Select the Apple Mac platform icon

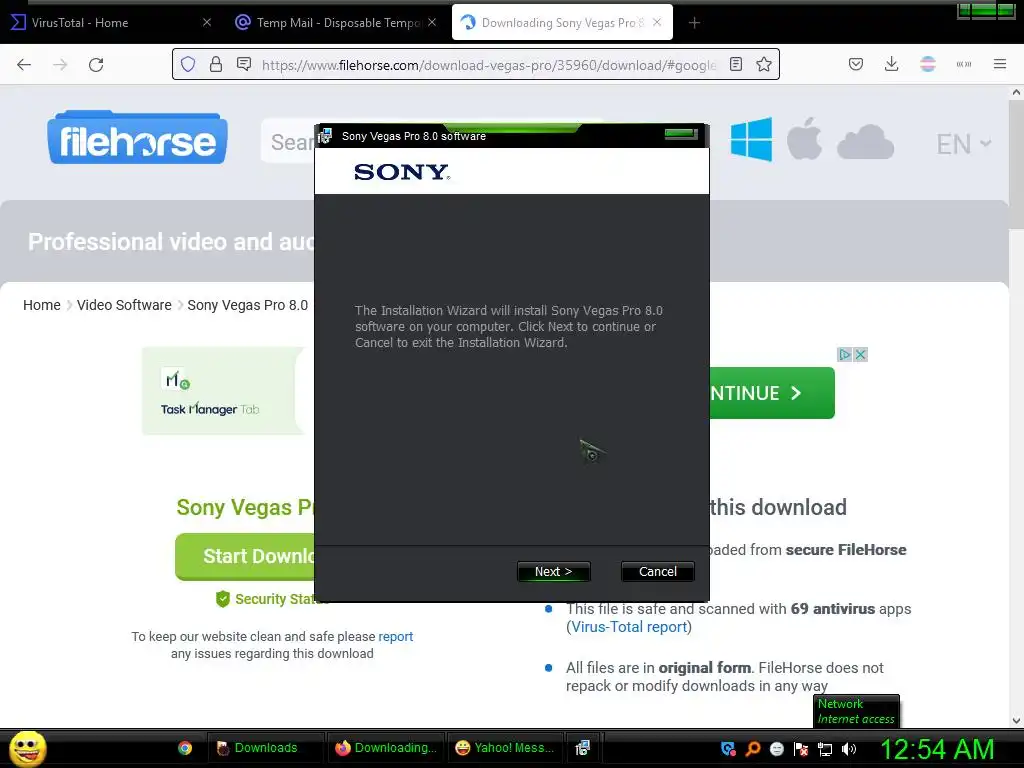[804, 139]
